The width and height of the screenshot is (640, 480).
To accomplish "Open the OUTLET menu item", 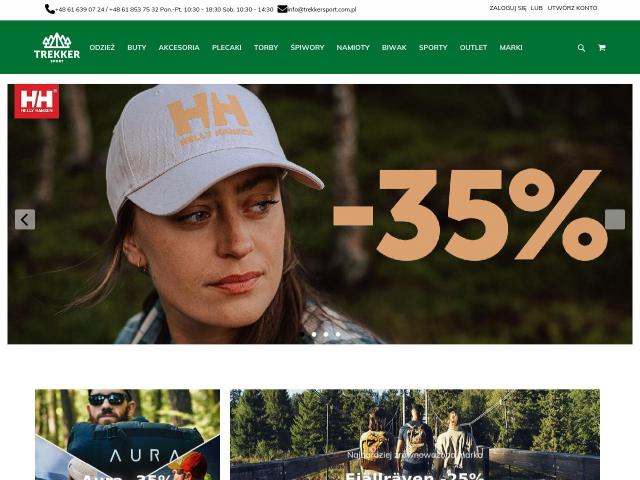I will coord(473,48).
